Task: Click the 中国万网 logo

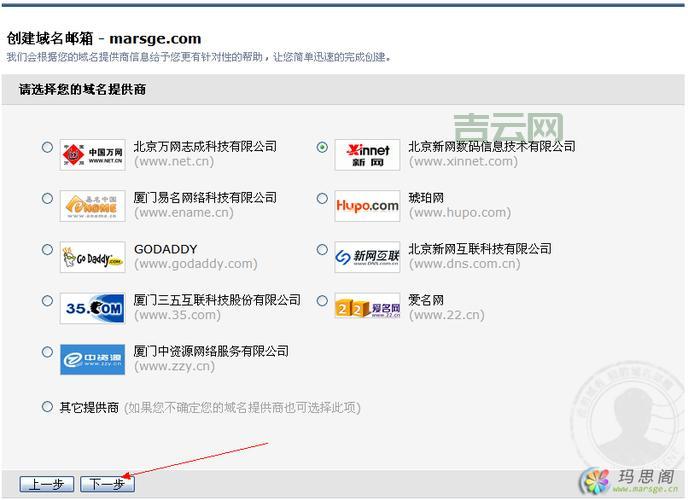Action: click(x=93, y=155)
